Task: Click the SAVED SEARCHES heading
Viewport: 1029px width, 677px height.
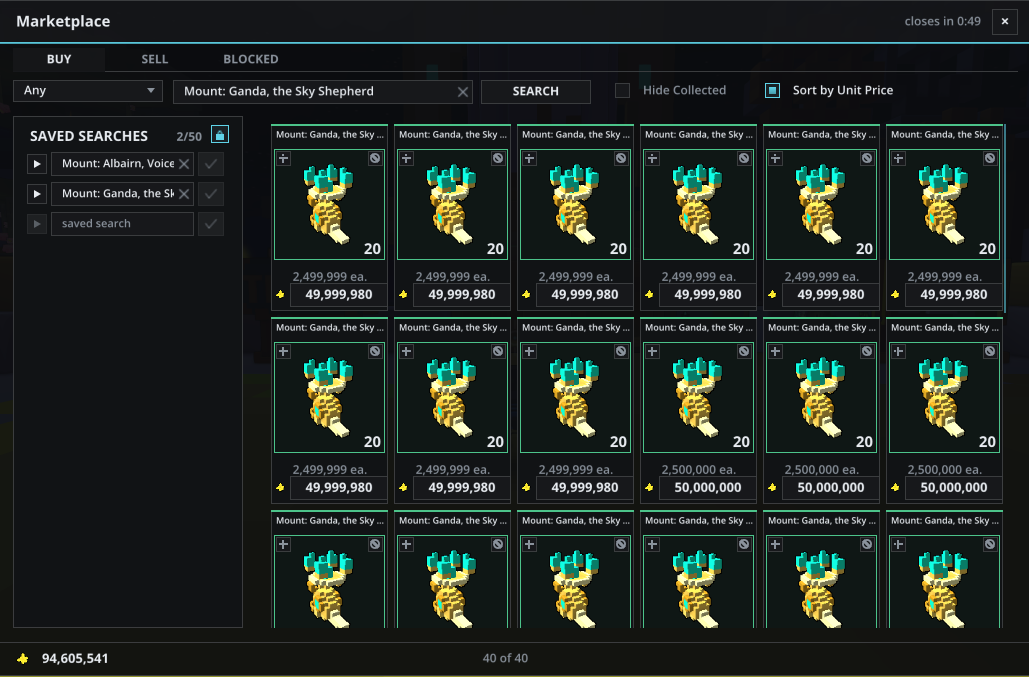Action: [89, 136]
